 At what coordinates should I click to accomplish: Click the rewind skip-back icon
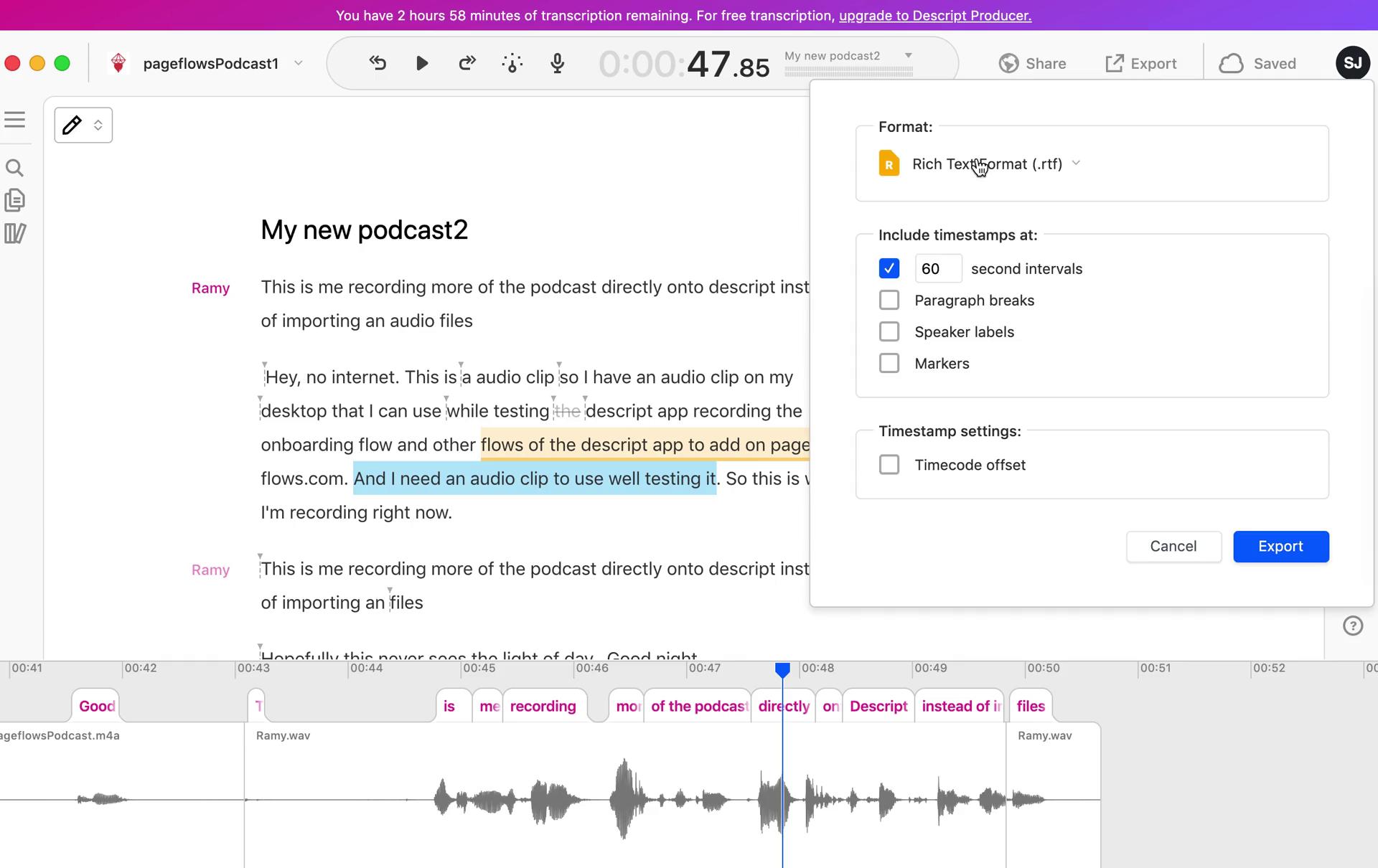point(378,63)
